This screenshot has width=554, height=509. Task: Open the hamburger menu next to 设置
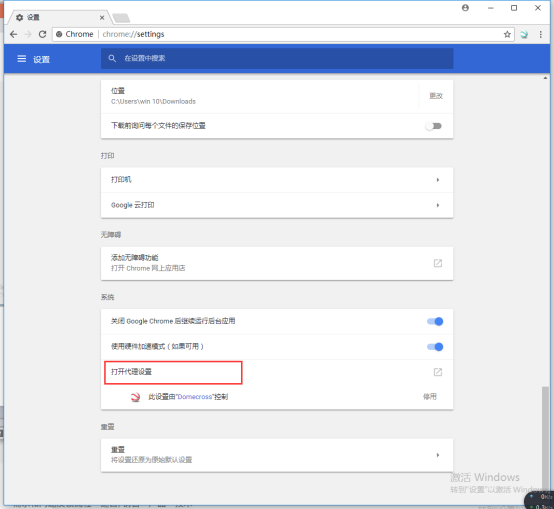(22, 59)
